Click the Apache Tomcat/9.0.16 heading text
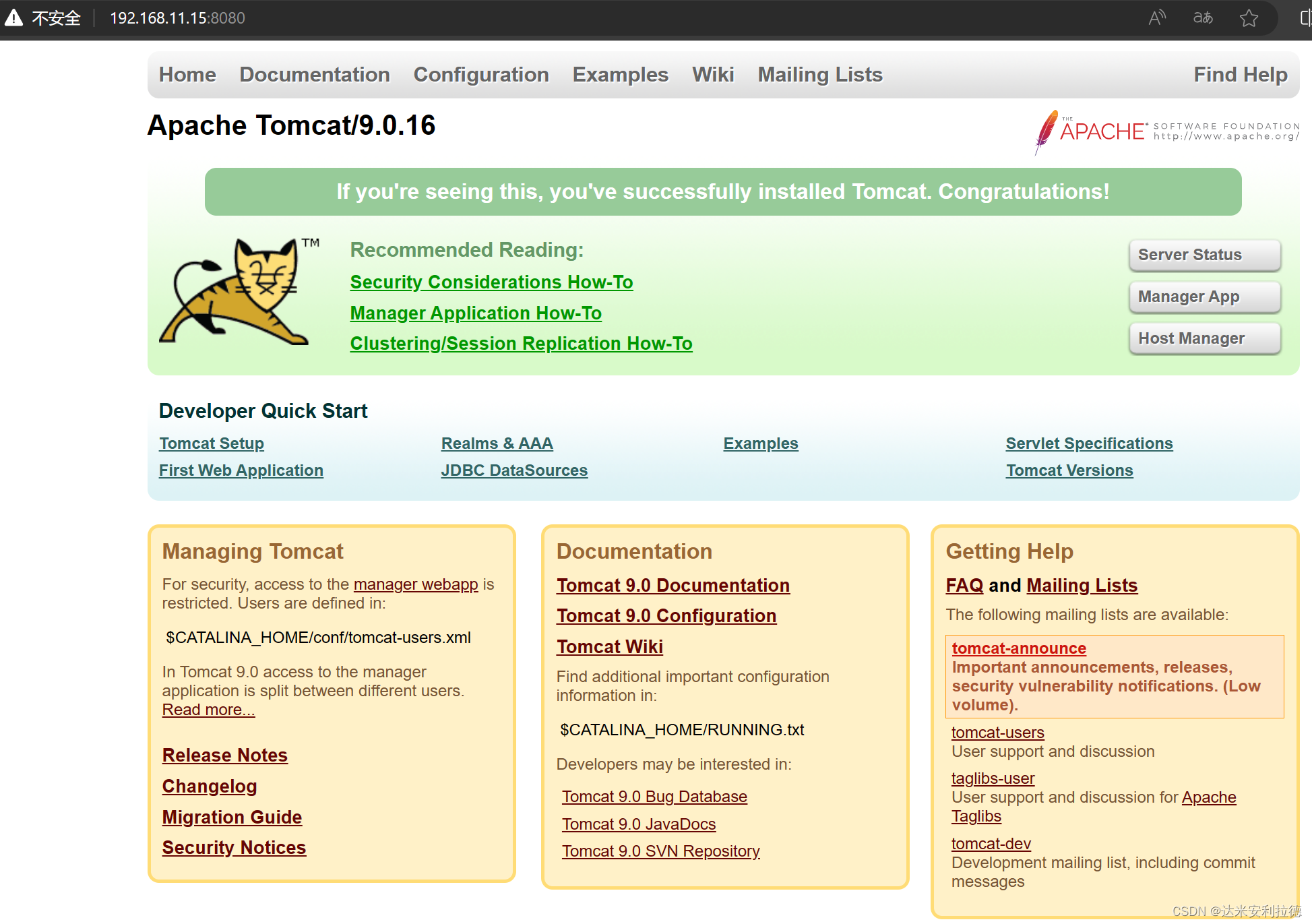 point(291,125)
